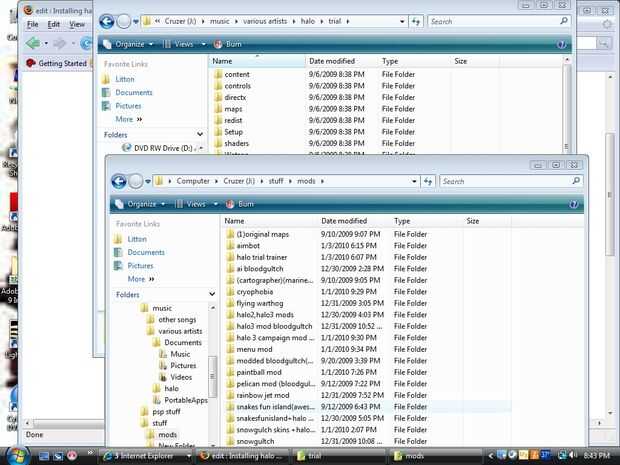Select PortableApps in the folder tree
The image size is (620, 465).
coord(185,400)
